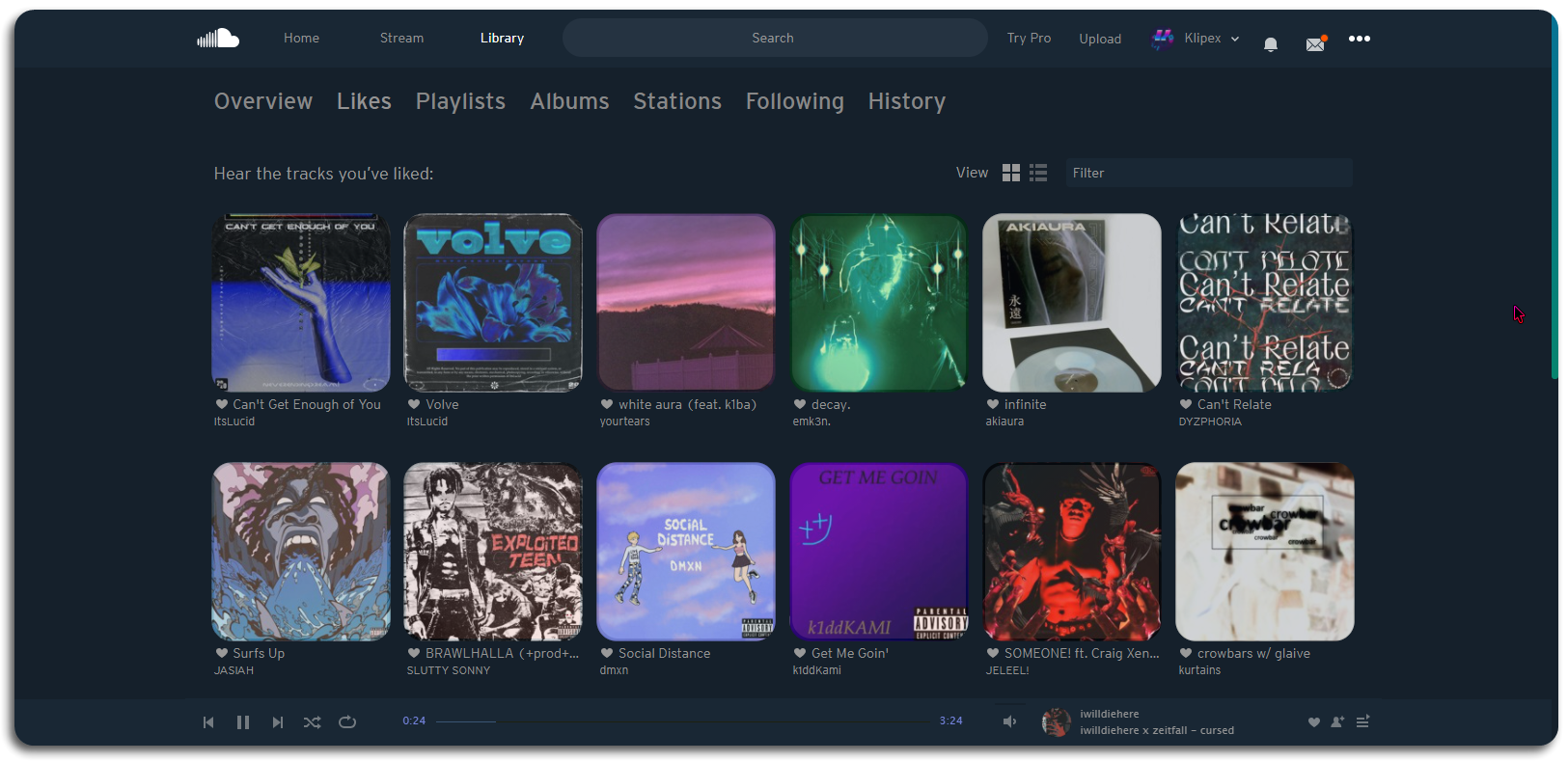The width and height of the screenshot is (1568, 761).
Task: Open yourtears artist link
Action: pyautogui.click(x=625, y=421)
